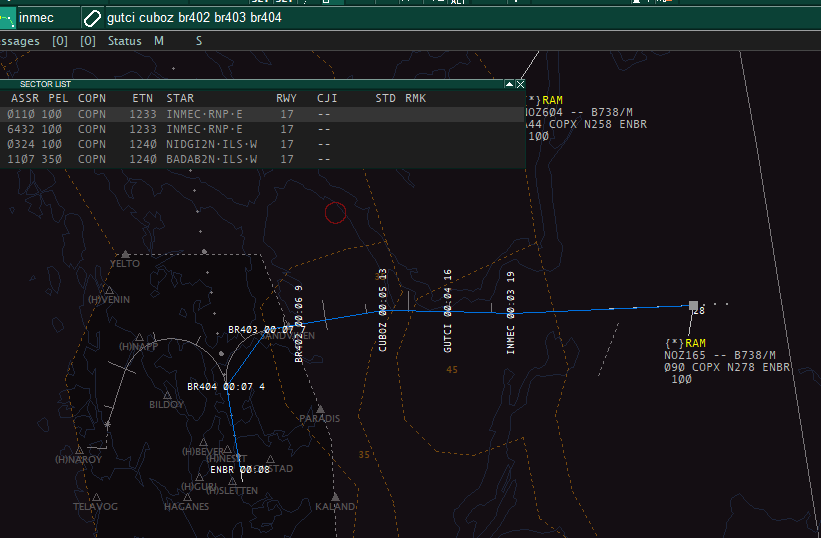Viewport: 821px width, 538px height.
Task: Collapse the Sector List window
Action: coord(509,85)
